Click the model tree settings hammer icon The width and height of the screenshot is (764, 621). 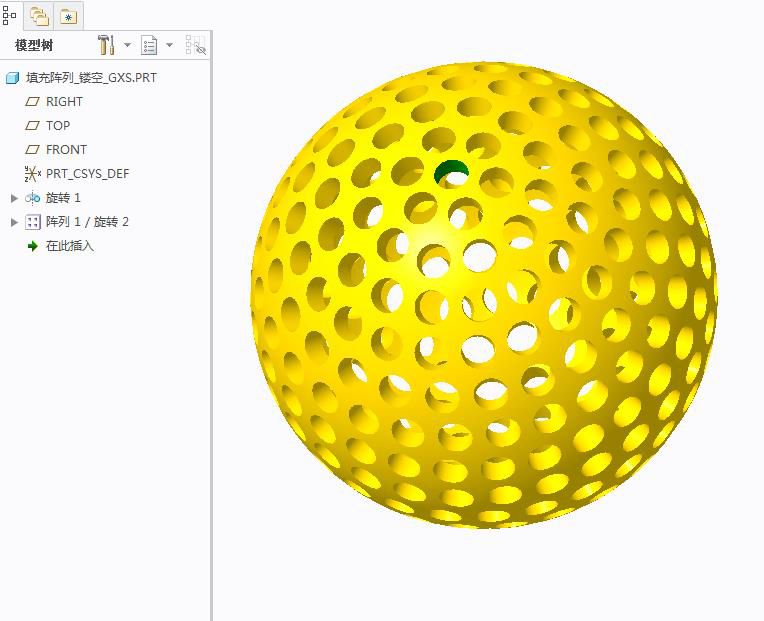(107, 45)
